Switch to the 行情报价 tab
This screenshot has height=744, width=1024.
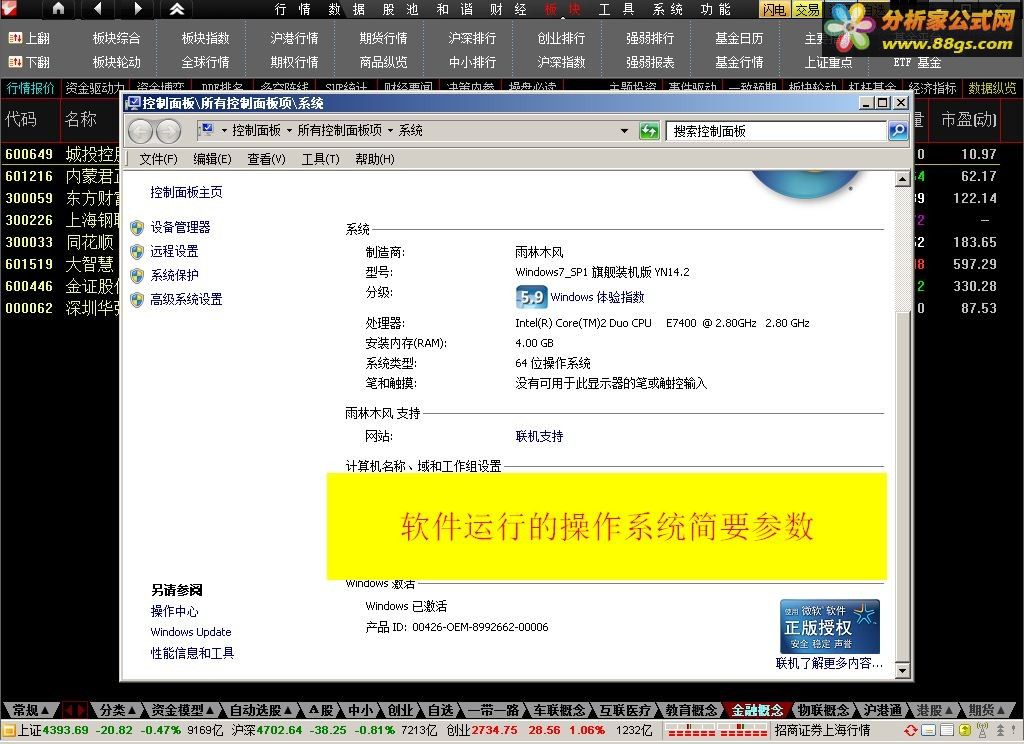30,88
